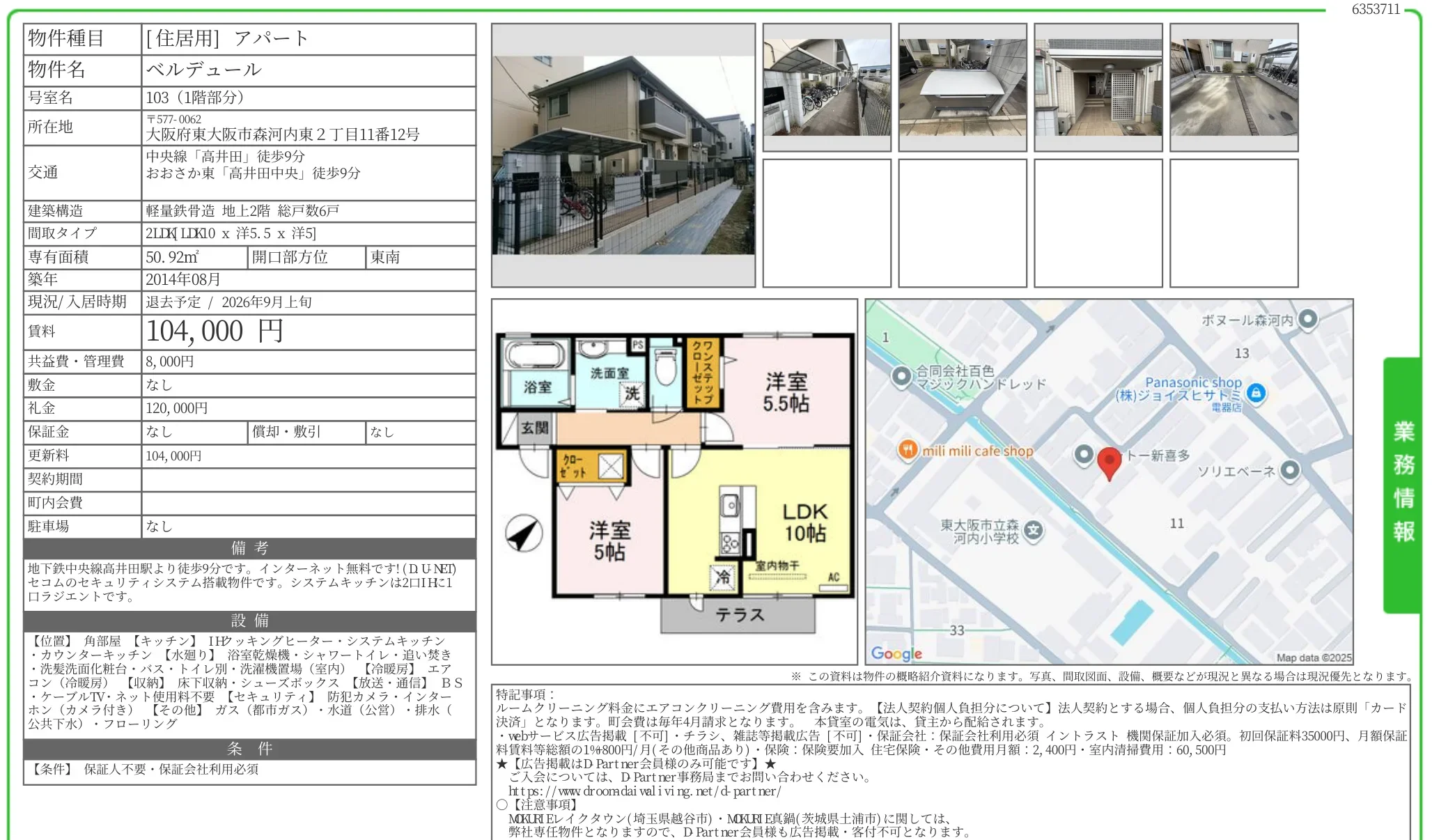The image size is (1432, 840).
Task: Click the ウォークインクローゼット yellow label
Action: (x=703, y=373)
